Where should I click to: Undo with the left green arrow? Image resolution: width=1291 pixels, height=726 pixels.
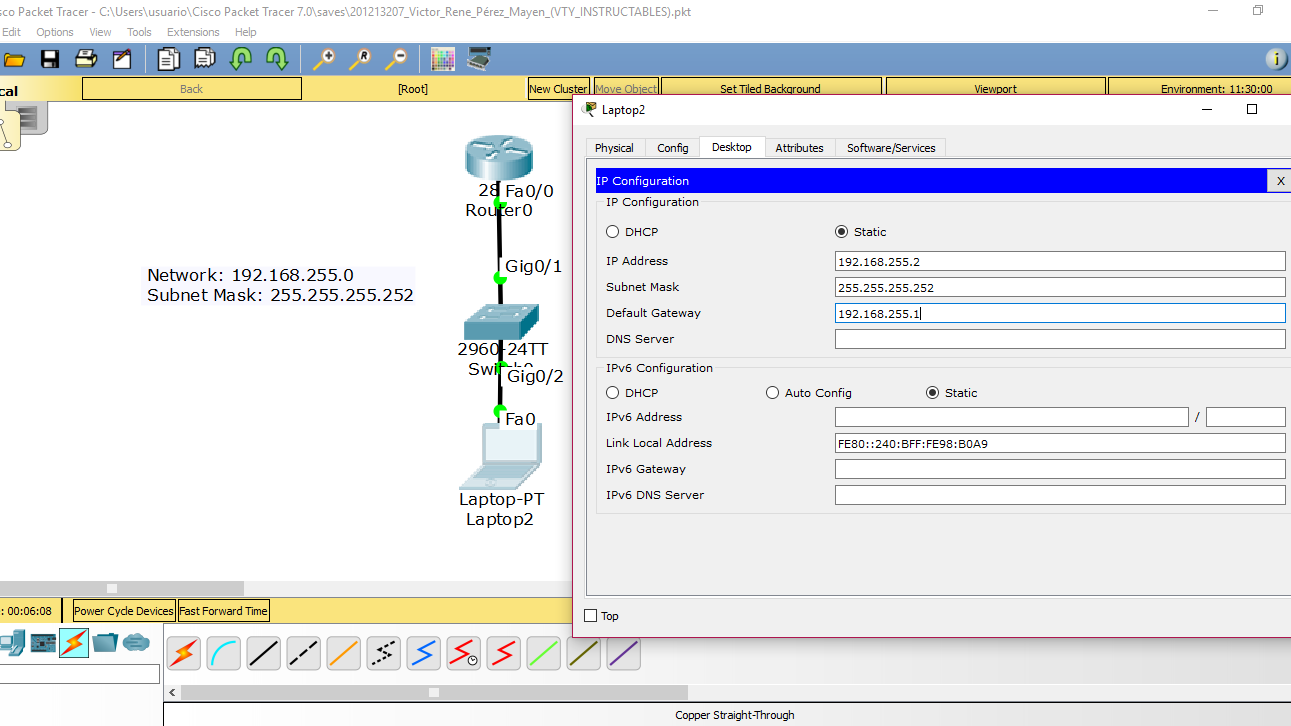pos(241,59)
